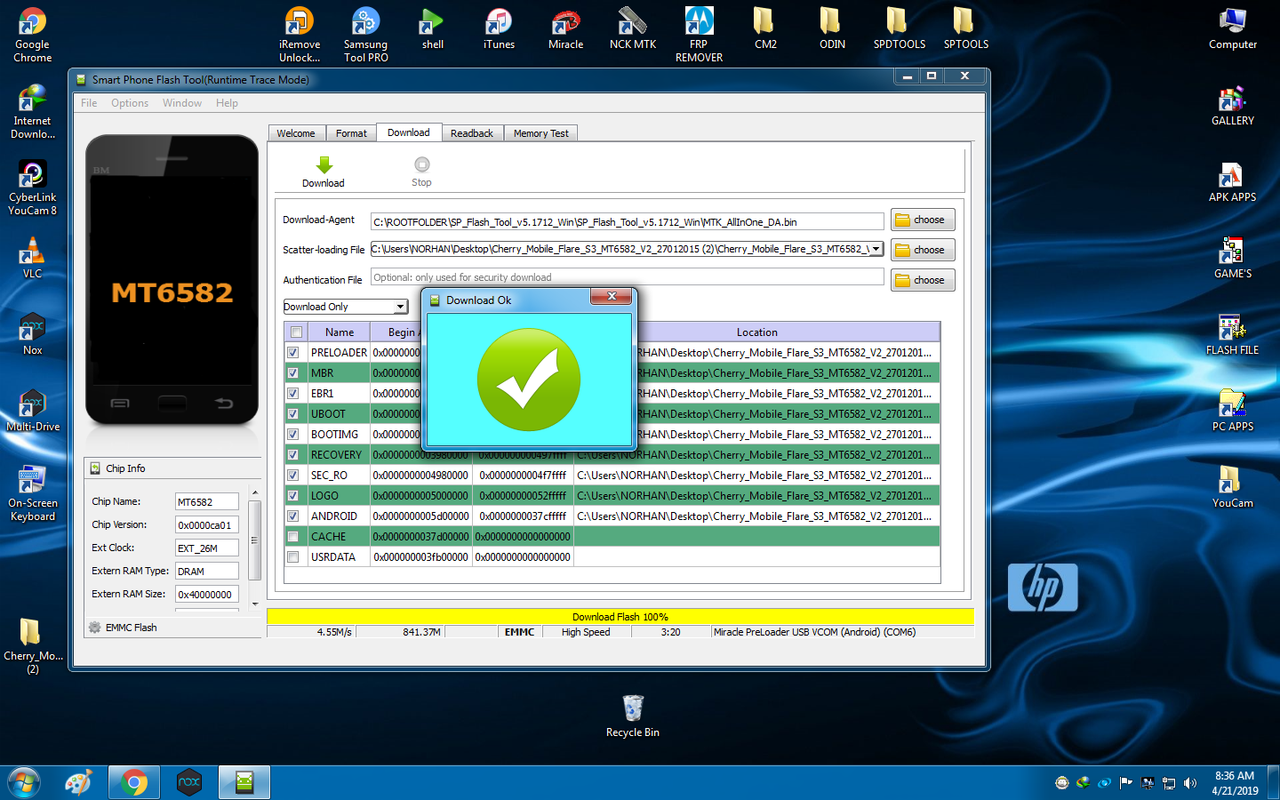Click the Authentication File input field
This screenshot has height=800, width=1280.
627,277
